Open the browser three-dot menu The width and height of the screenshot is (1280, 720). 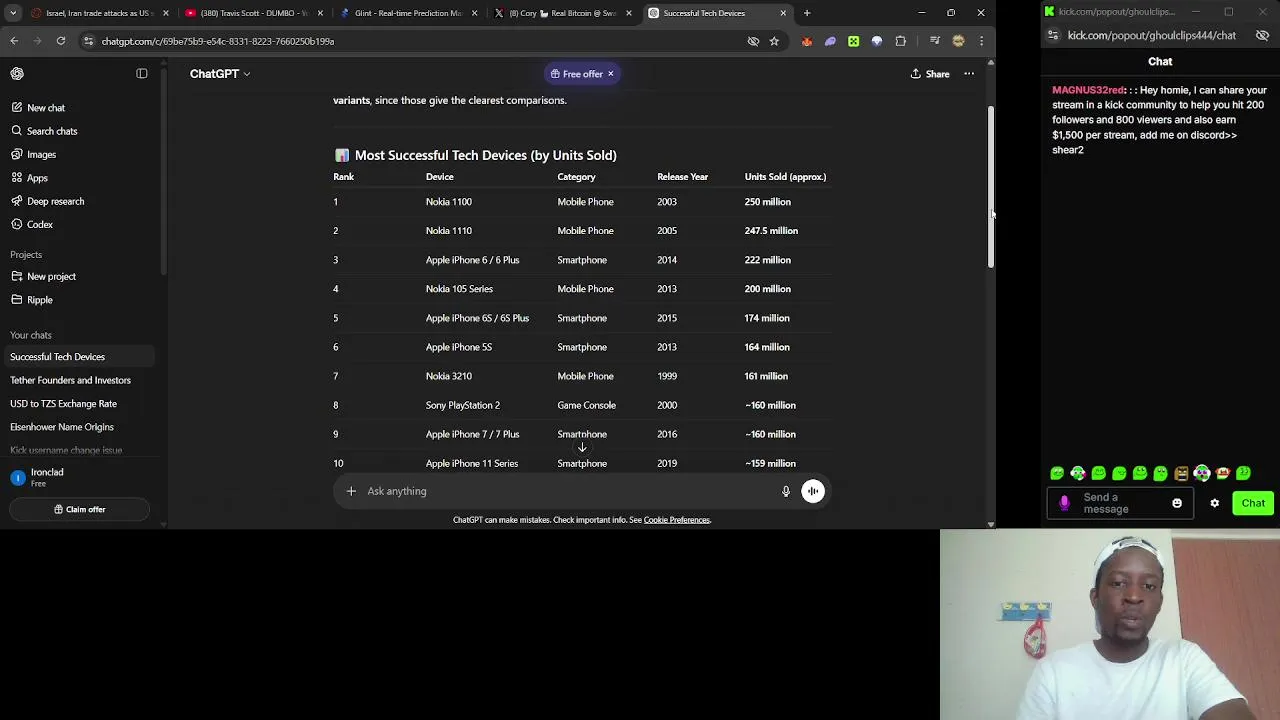coord(981,41)
